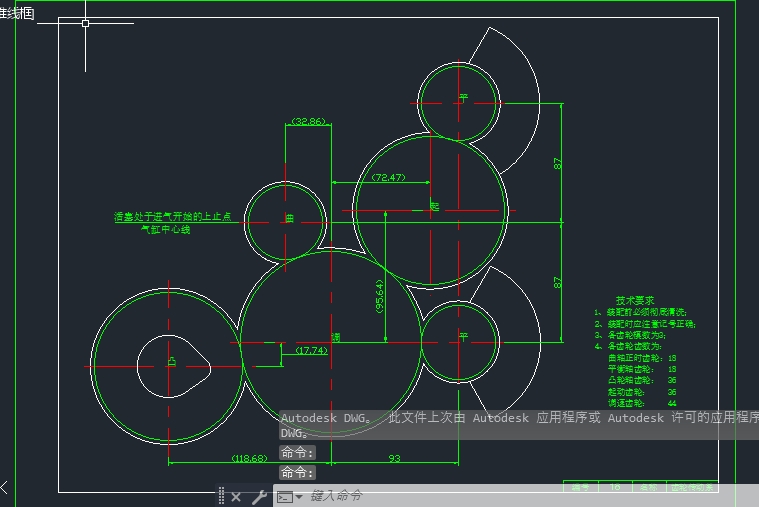Image resolution: width=759 pixels, height=507 pixels.
Task: Click the crosshair cursor pickbox
Action: click(x=86, y=23)
